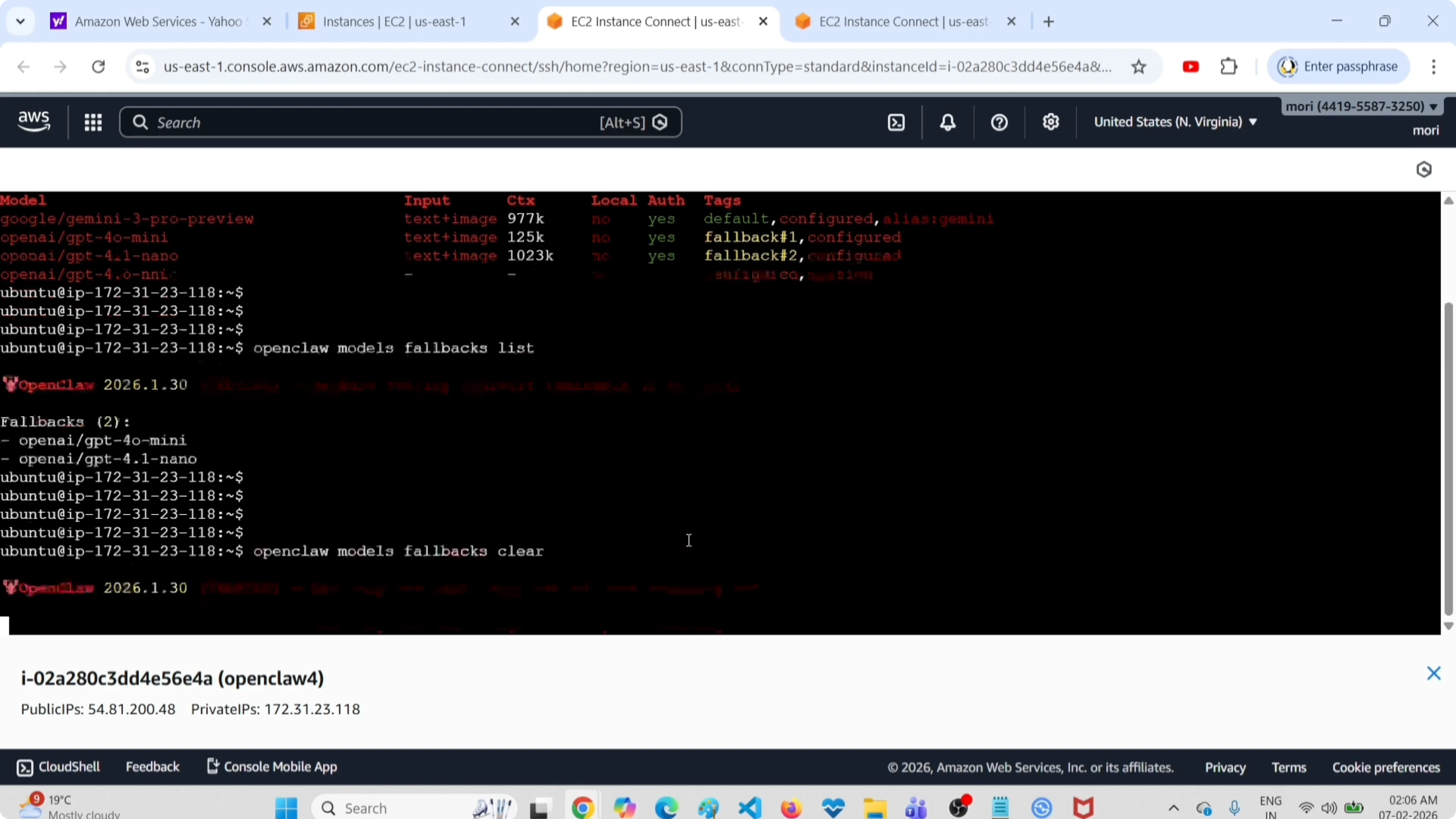Open the United States (N. Virginia) region dropdown
The image size is (1456, 819).
pos(1175,121)
